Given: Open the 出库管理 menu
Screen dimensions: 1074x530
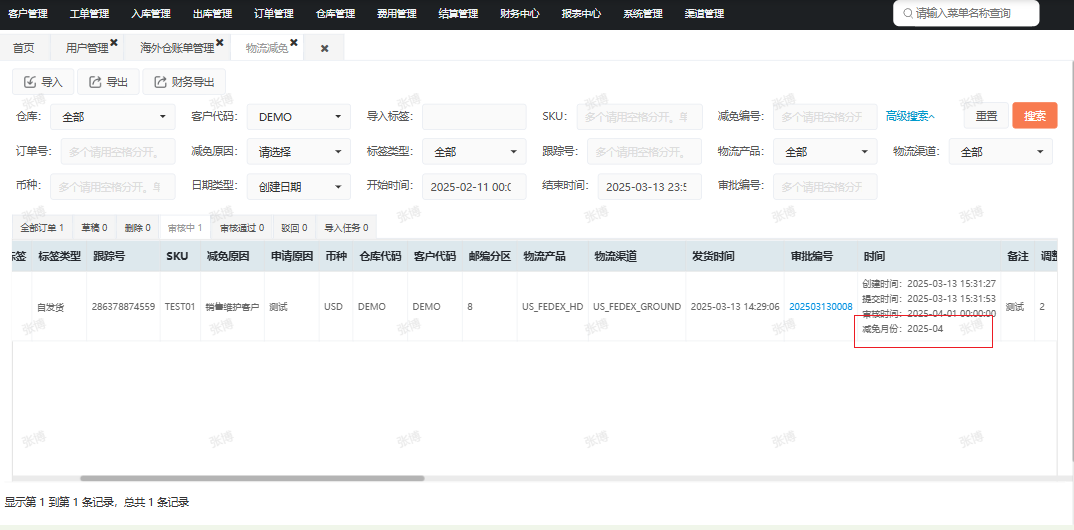Looking at the screenshot, I should [212, 14].
